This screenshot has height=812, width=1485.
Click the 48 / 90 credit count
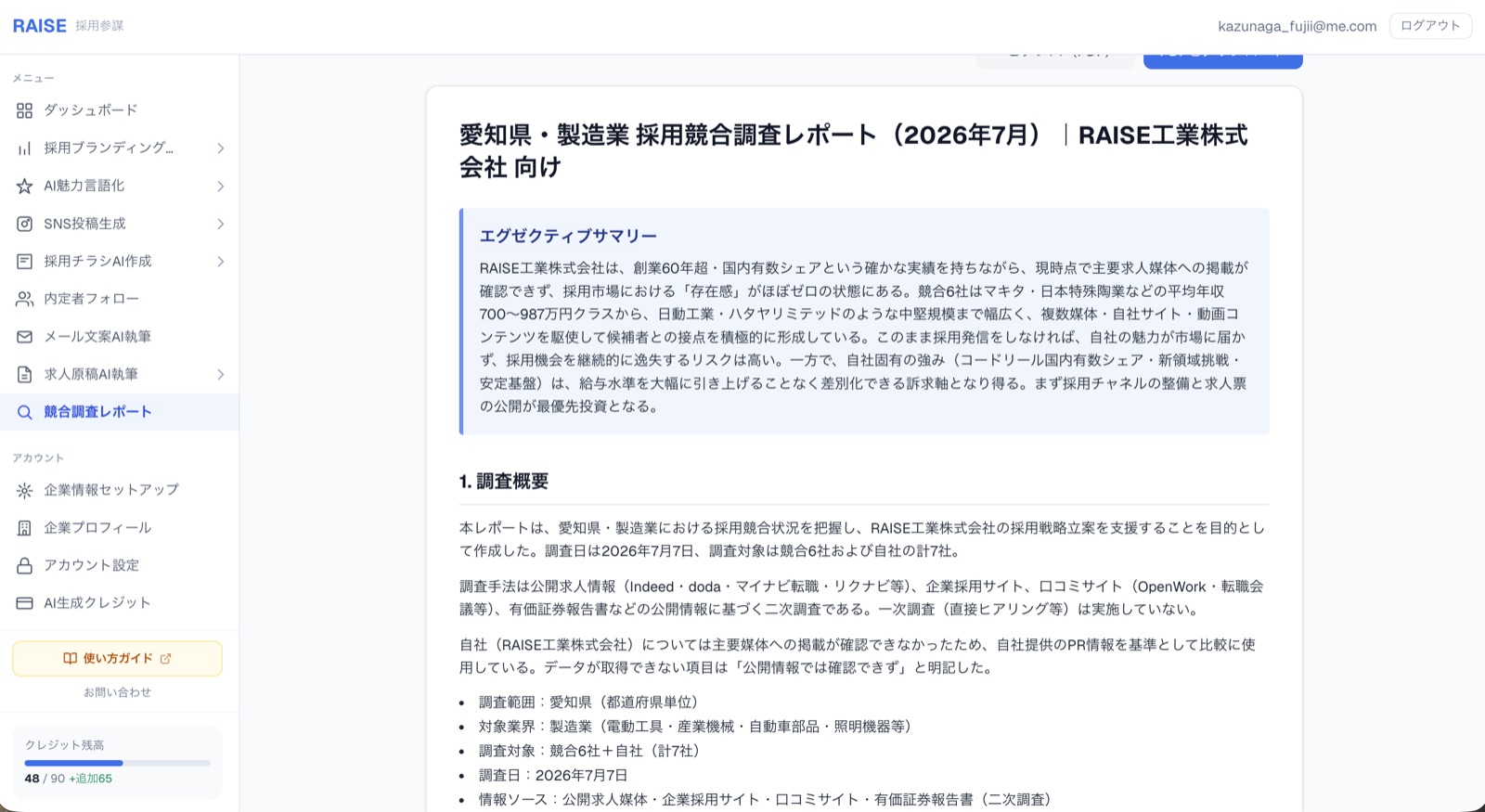click(x=45, y=779)
